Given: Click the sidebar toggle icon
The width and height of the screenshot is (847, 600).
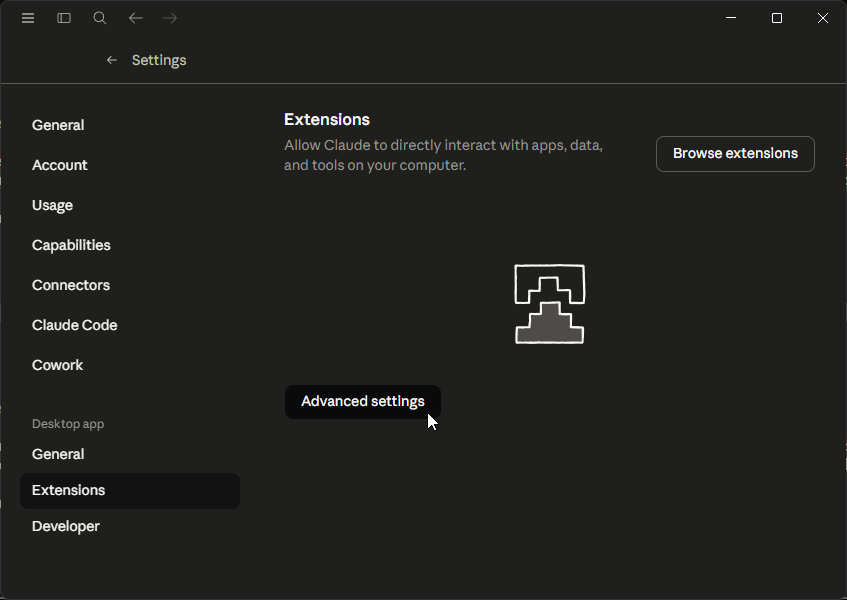Looking at the screenshot, I should coord(63,17).
